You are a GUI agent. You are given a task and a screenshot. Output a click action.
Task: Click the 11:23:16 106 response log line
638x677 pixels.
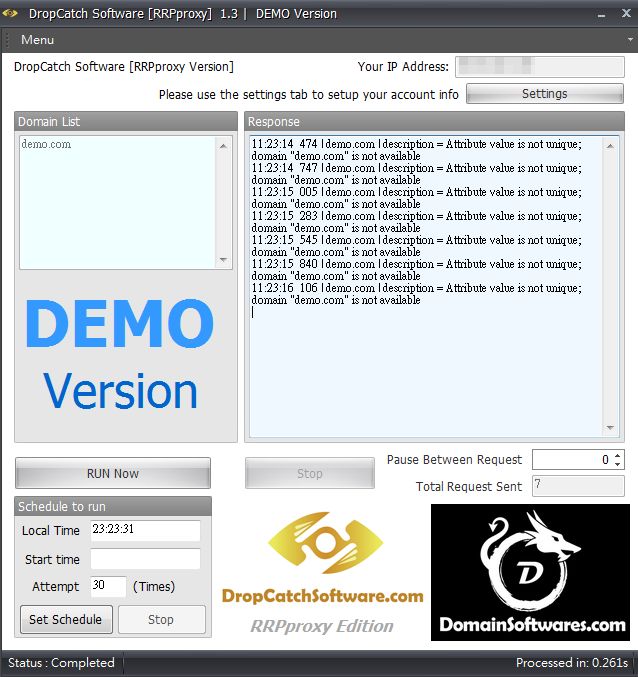[417, 294]
